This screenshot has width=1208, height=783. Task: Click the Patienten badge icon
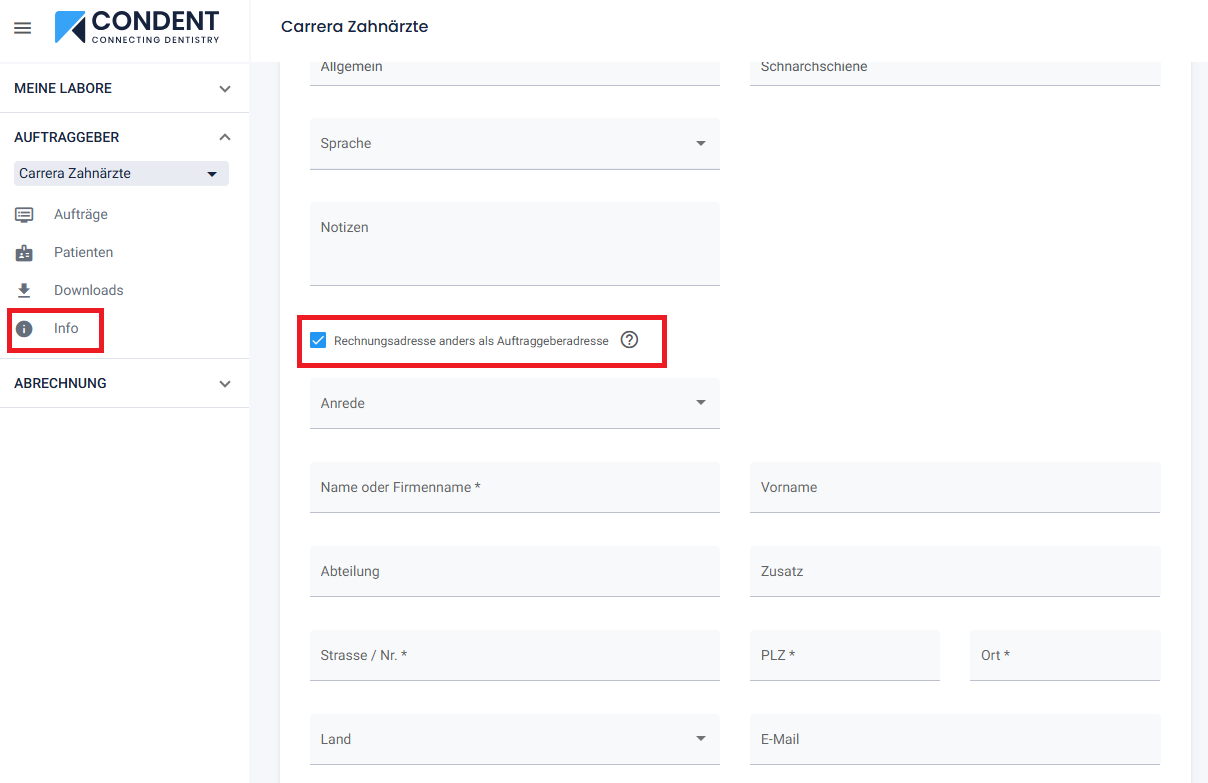point(24,252)
